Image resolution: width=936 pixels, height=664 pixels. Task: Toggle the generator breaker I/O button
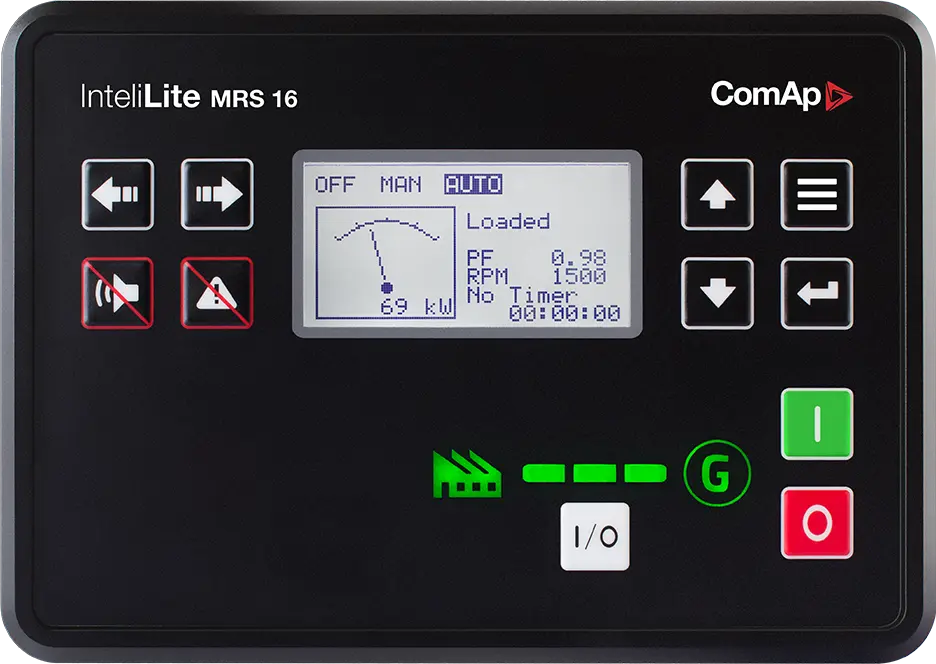point(595,536)
